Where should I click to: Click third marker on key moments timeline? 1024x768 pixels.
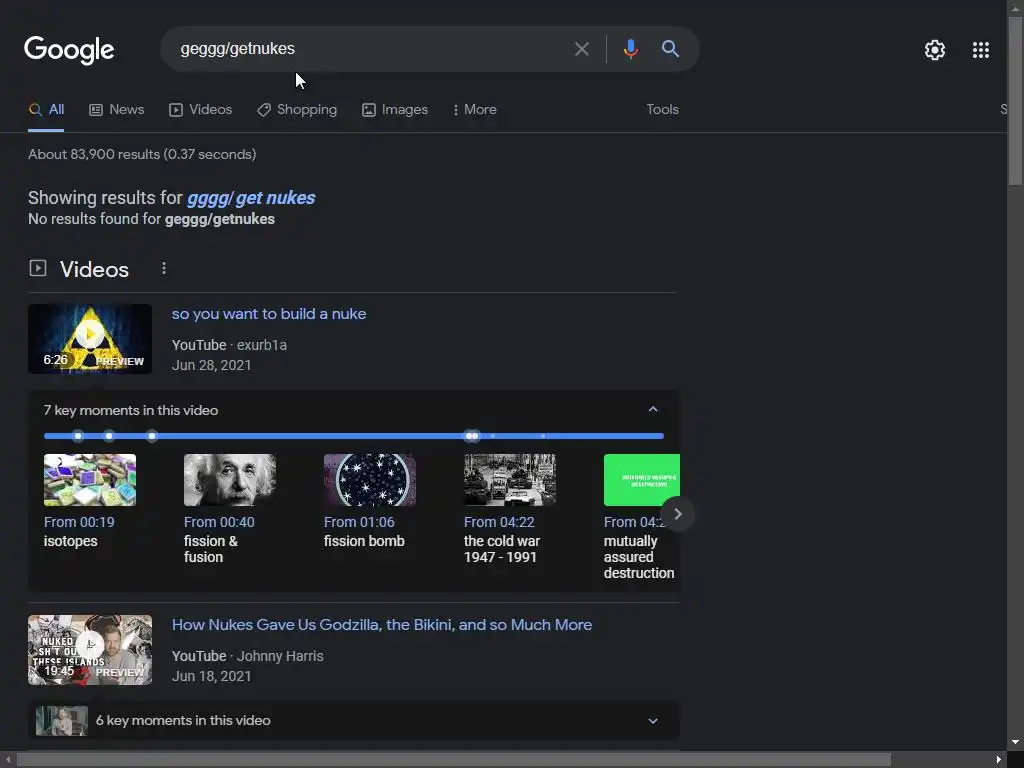pos(152,436)
